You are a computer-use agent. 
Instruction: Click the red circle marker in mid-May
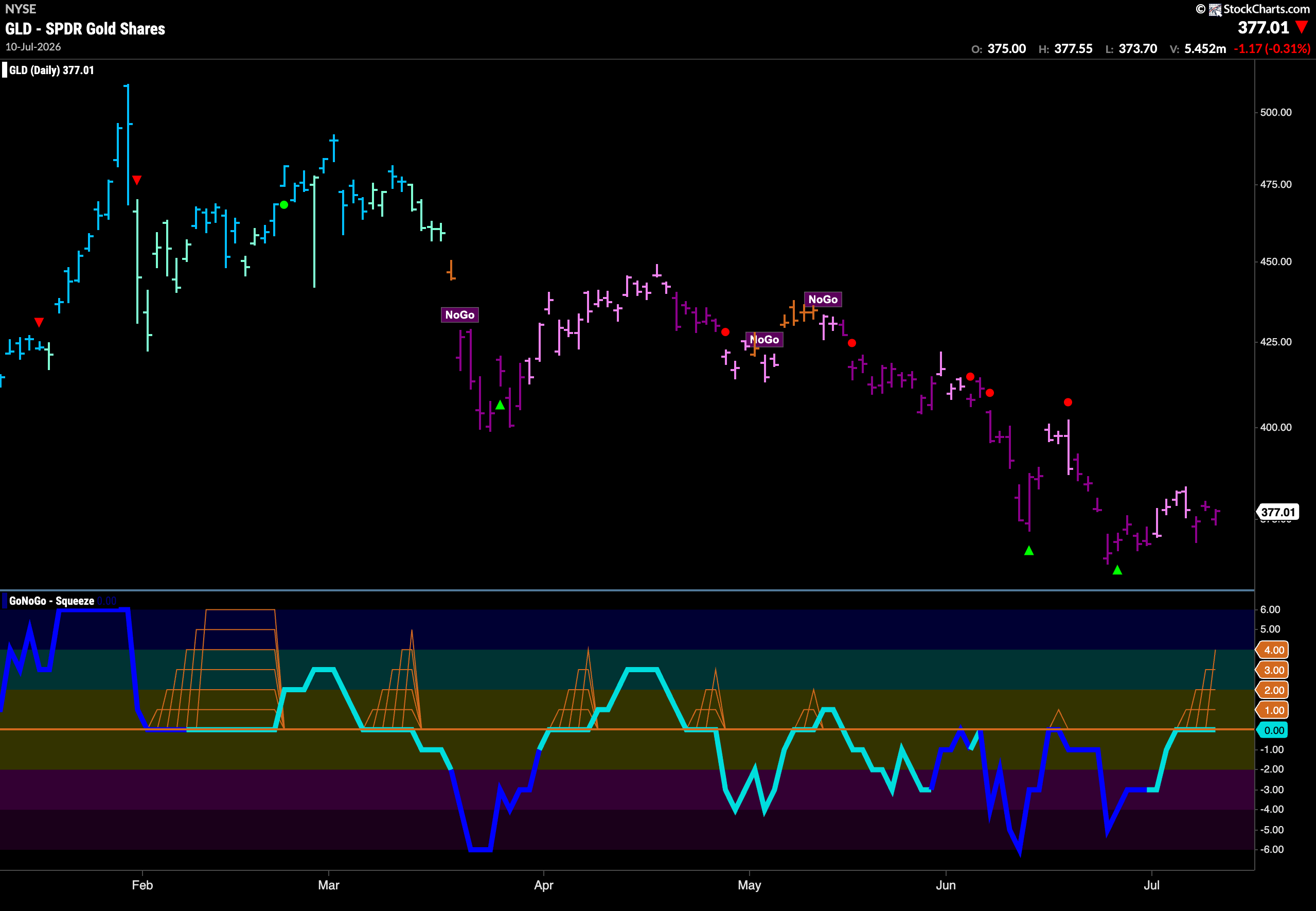coord(851,343)
